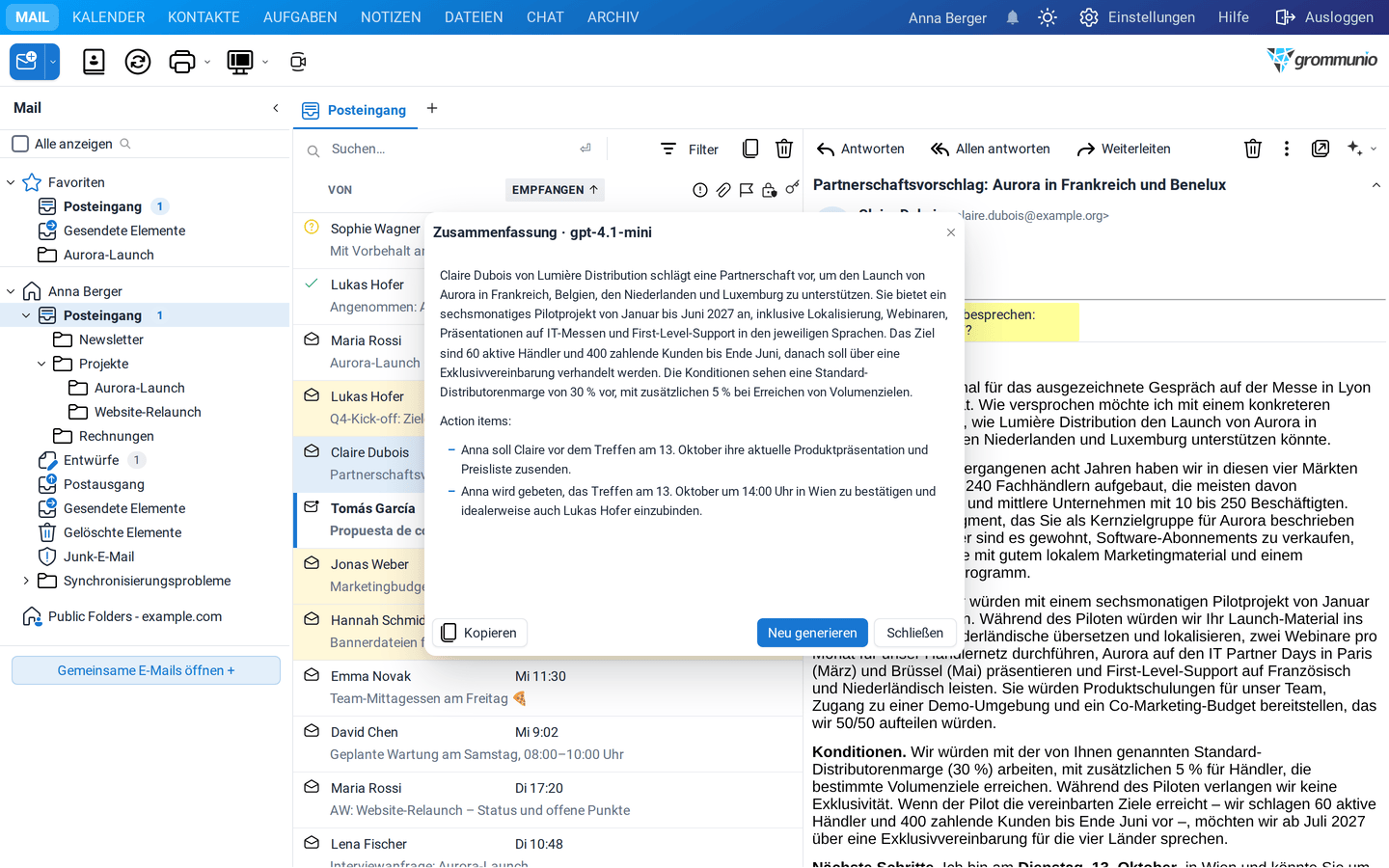Image resolution: width=1389 pixels, height=868 pixels.
Task: Click the AI sparkle icon
Action: click(x=1355, y=149)
